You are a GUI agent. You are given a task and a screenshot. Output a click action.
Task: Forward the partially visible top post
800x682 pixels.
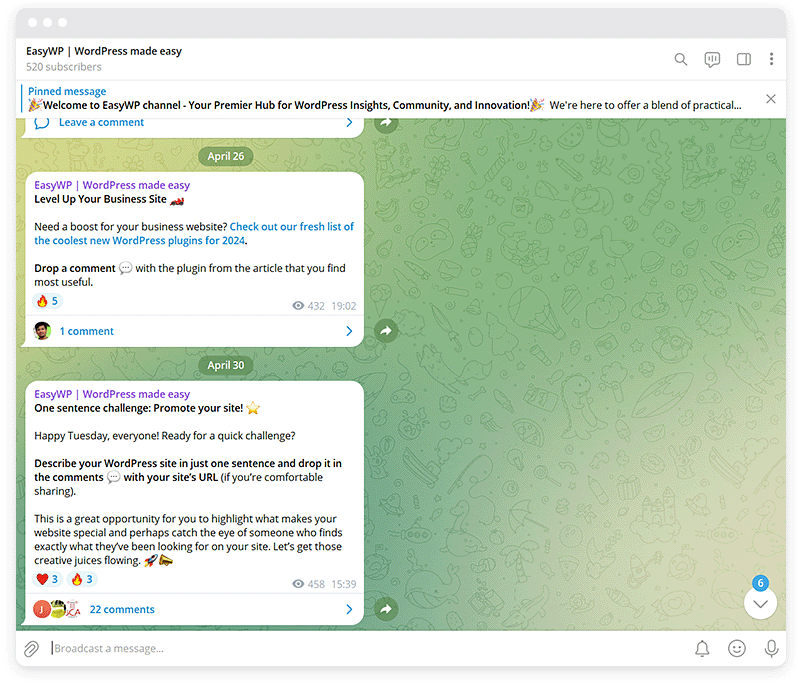coord(386,123)
